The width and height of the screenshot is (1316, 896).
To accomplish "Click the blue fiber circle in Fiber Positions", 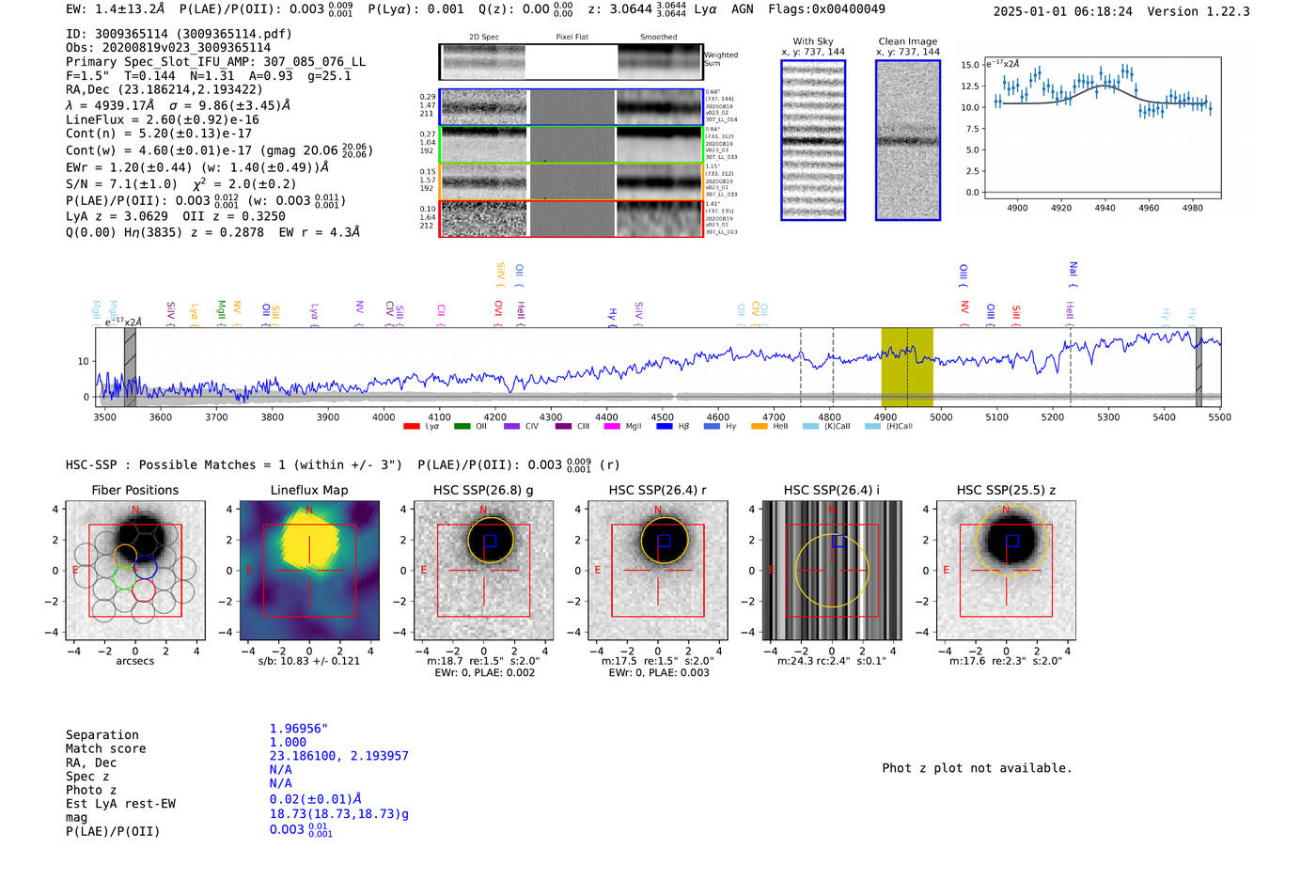I will coord(145,567).
